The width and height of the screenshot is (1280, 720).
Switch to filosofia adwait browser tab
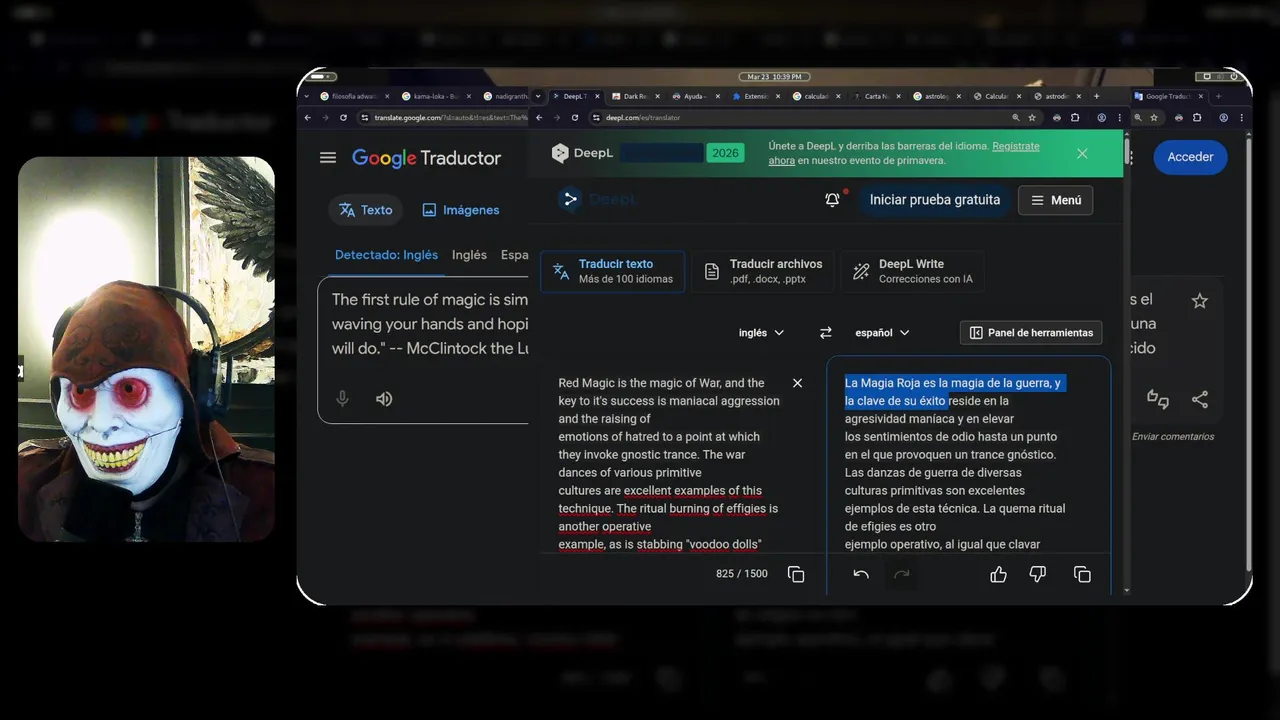354,96
